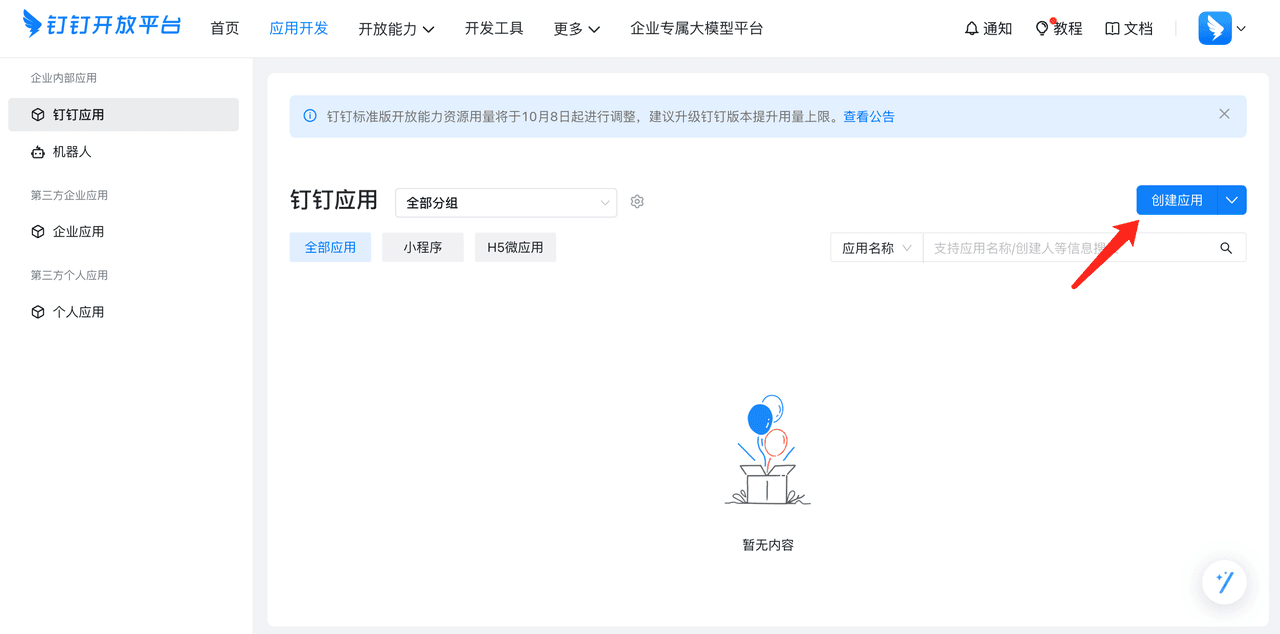Open the 应用名称 search type dropdown
The width and height of the screenshot is (1280, 634).
[x=877, y=248]
